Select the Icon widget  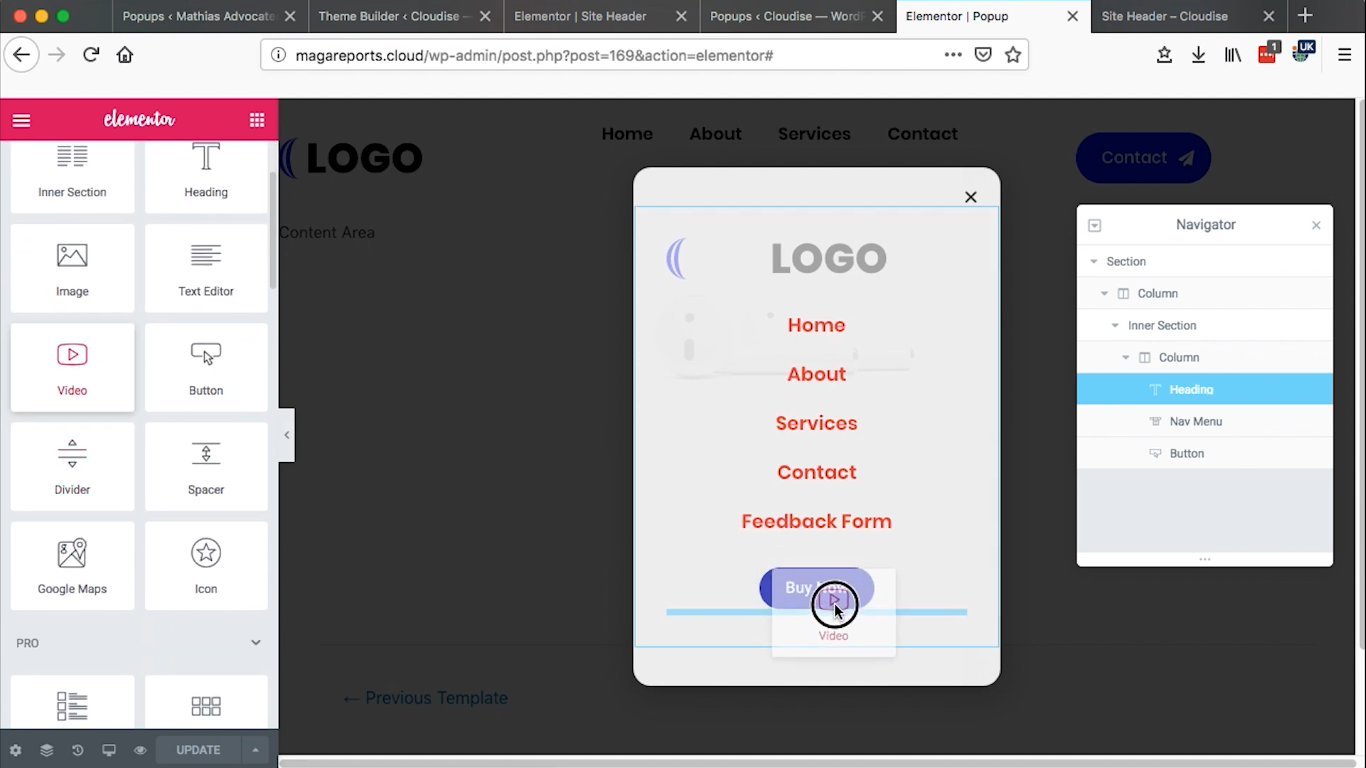click(206, 565)
